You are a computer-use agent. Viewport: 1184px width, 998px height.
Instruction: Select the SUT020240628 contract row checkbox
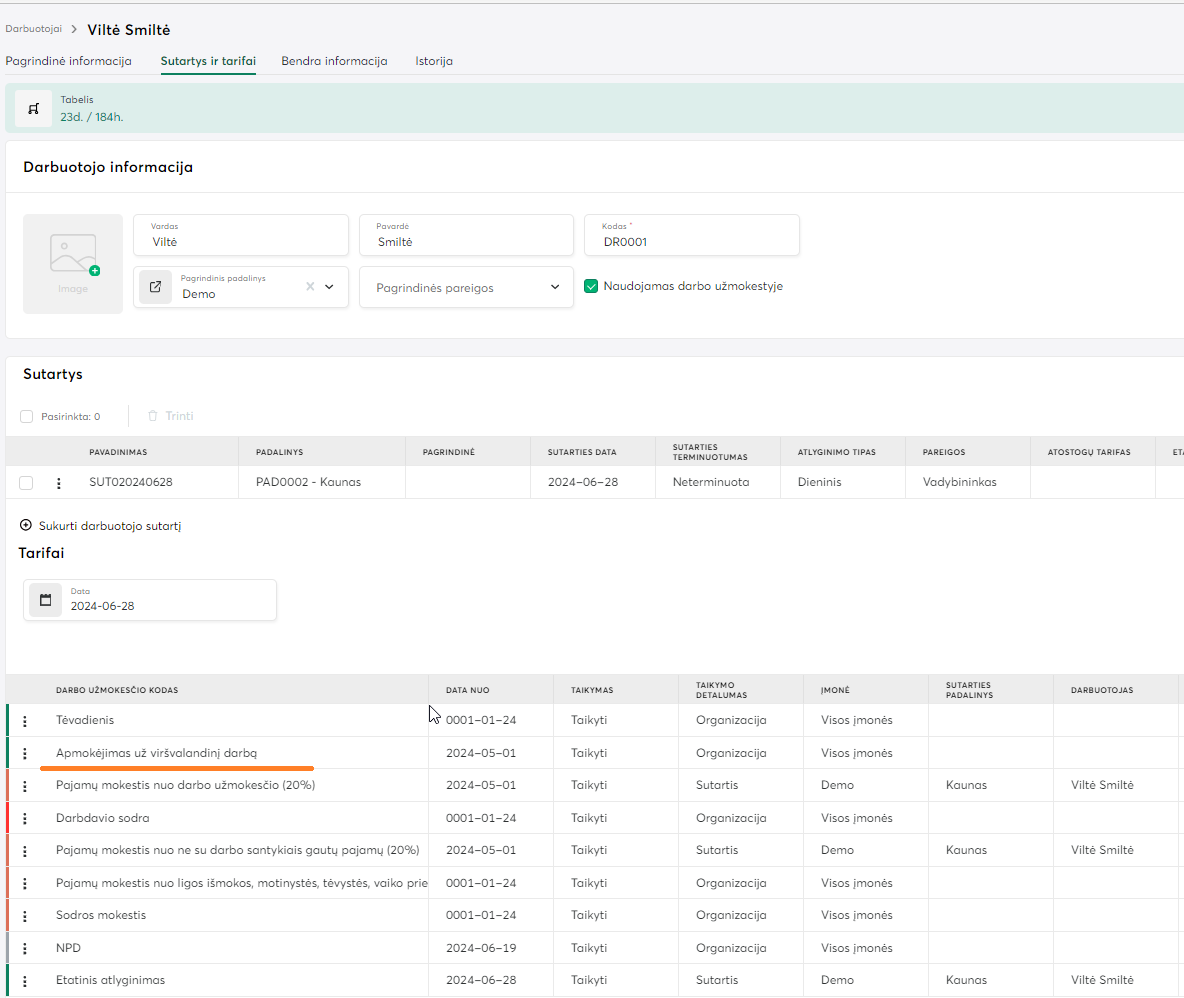[x=26, y=483]
